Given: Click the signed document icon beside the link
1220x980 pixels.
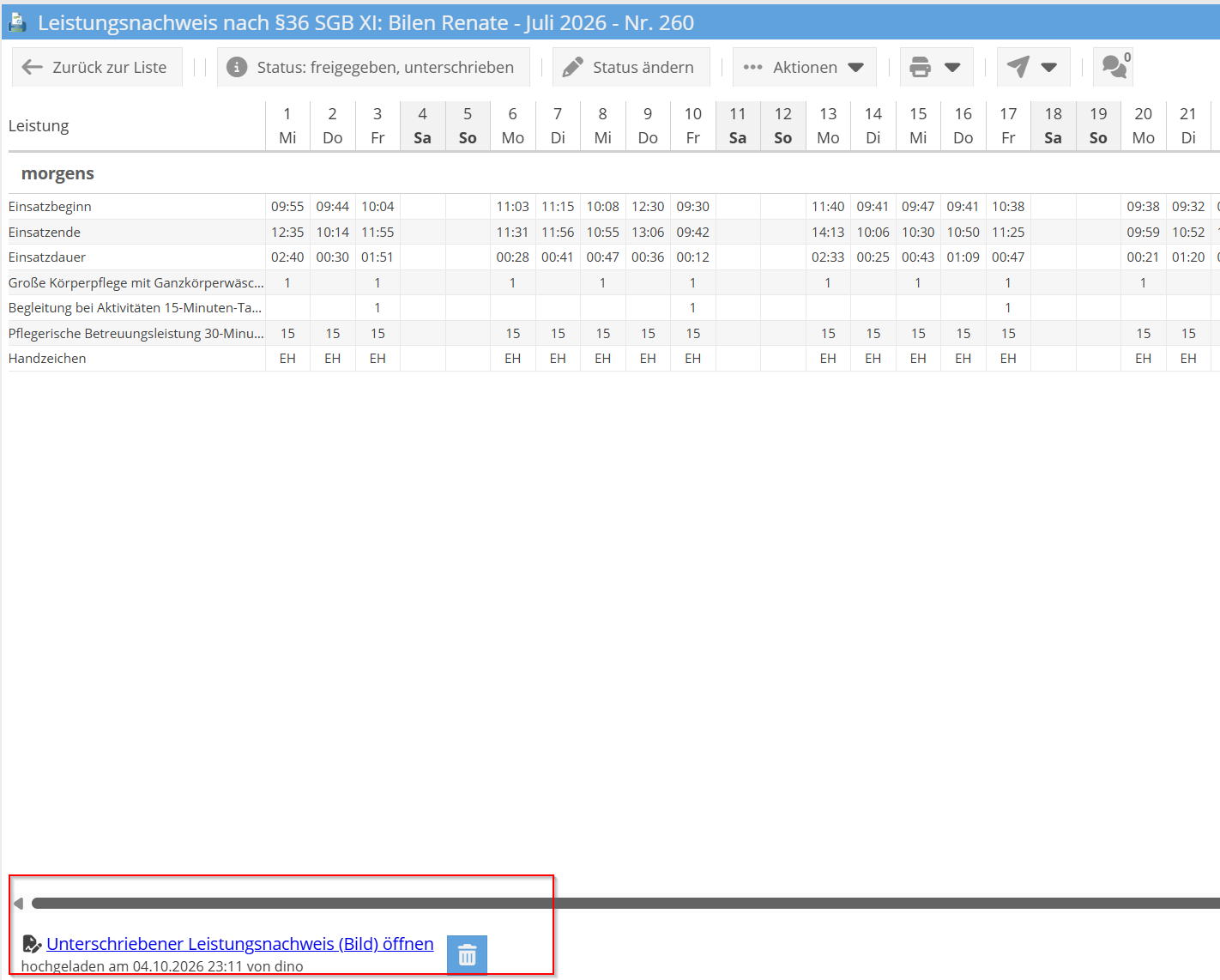Looking at the screenshot, I should [x=32, y=944].
